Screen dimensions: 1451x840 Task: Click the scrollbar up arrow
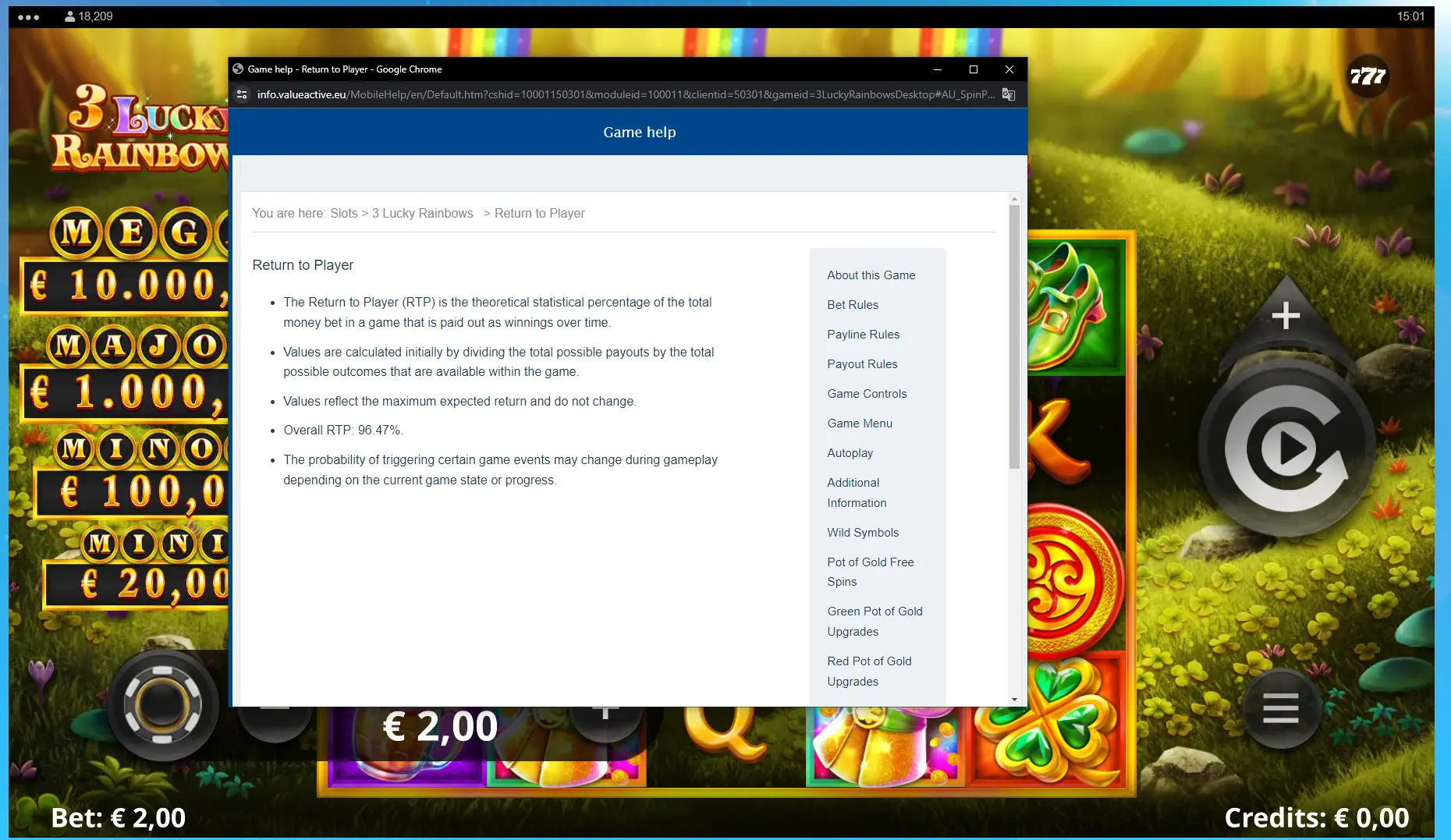(x=1014, y=199)
